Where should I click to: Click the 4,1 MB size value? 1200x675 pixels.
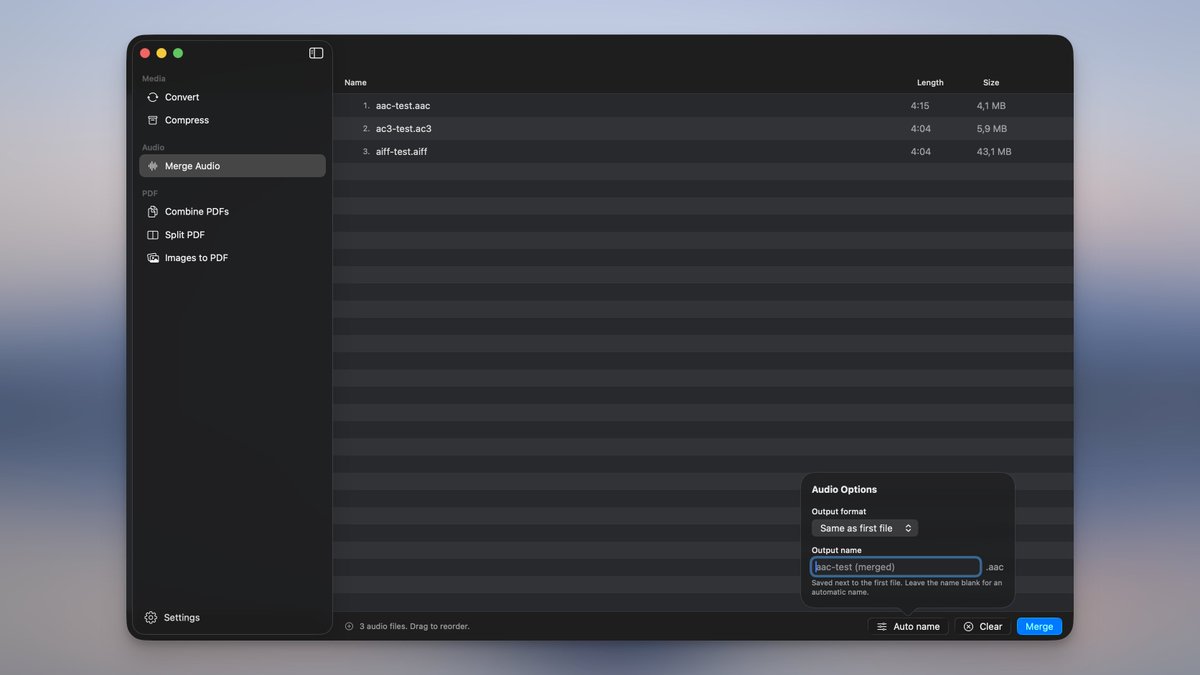pos(991,106)
